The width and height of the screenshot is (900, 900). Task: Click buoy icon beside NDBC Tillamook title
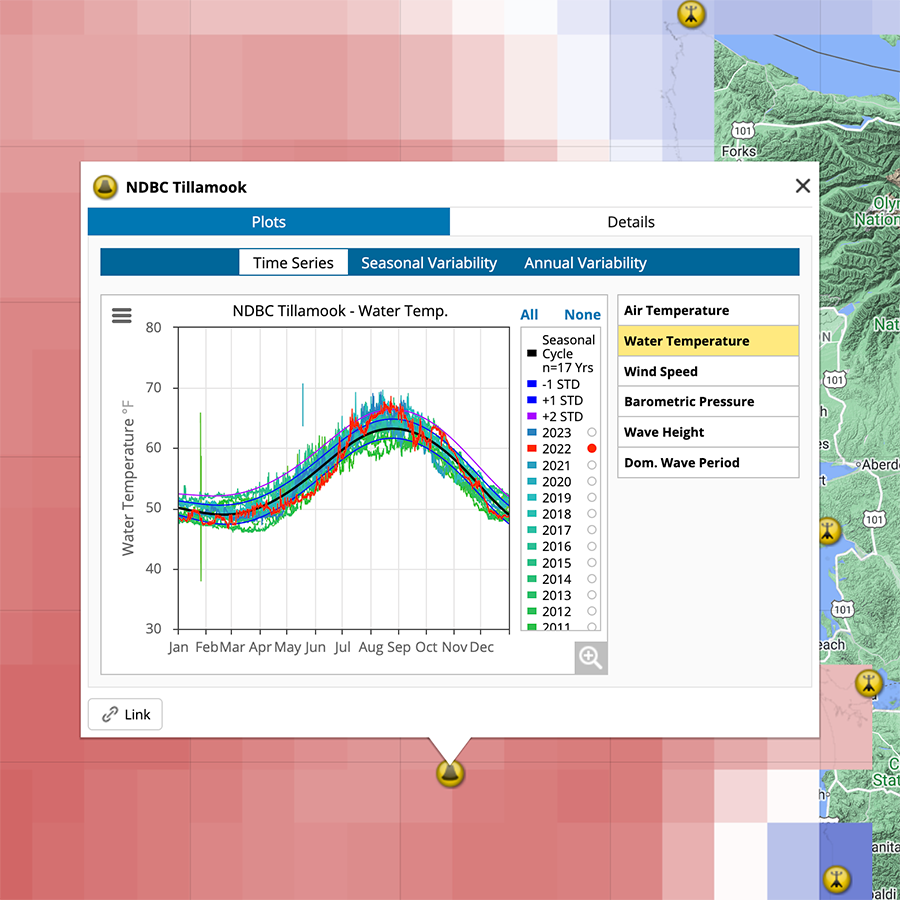click(105, 187)
